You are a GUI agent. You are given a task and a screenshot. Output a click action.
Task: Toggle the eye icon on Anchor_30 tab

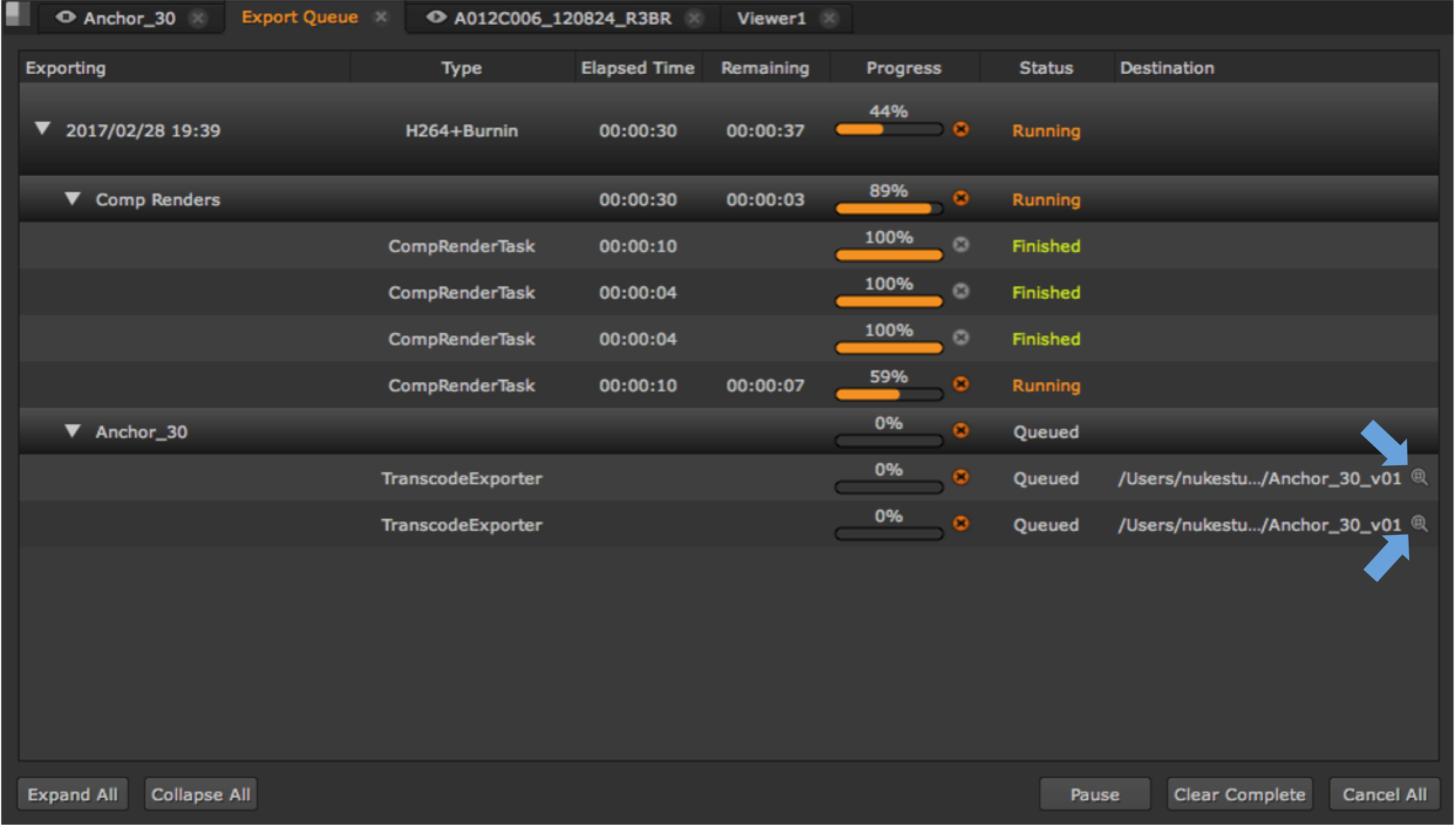66,17
